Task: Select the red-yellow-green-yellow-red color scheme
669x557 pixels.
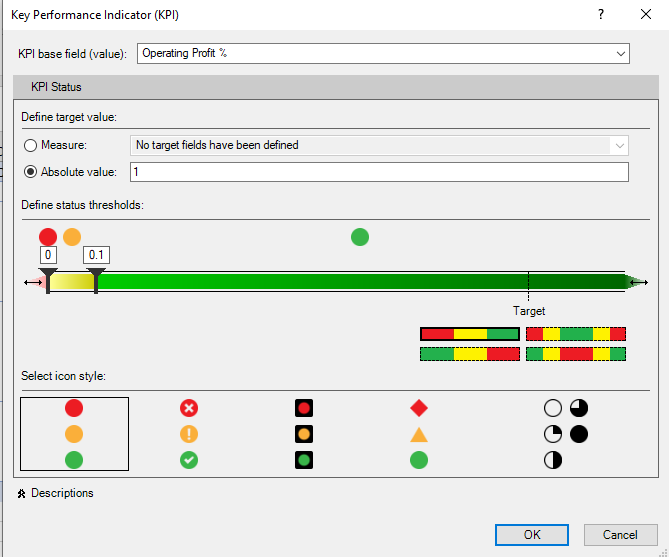Action: pos(576,334)
